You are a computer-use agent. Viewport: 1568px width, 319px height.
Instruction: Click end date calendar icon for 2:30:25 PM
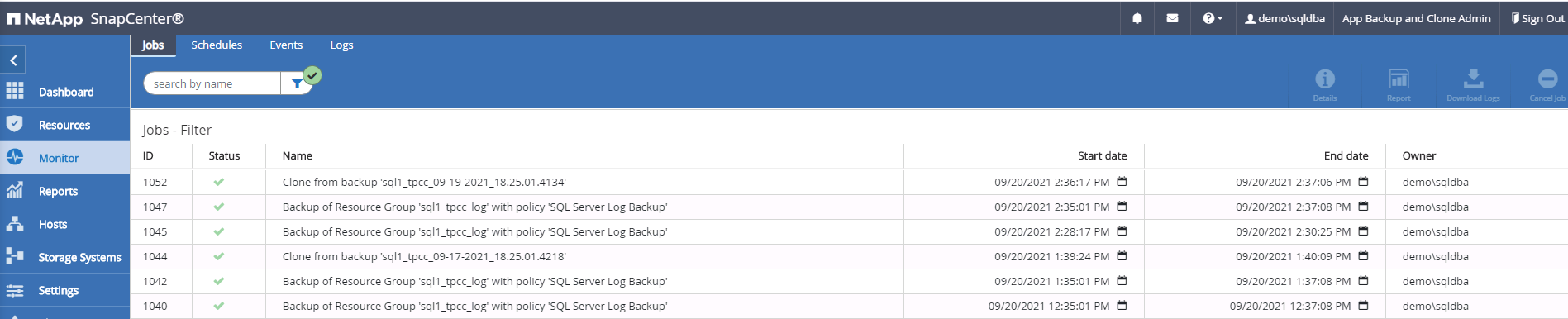coord(1363,231)
